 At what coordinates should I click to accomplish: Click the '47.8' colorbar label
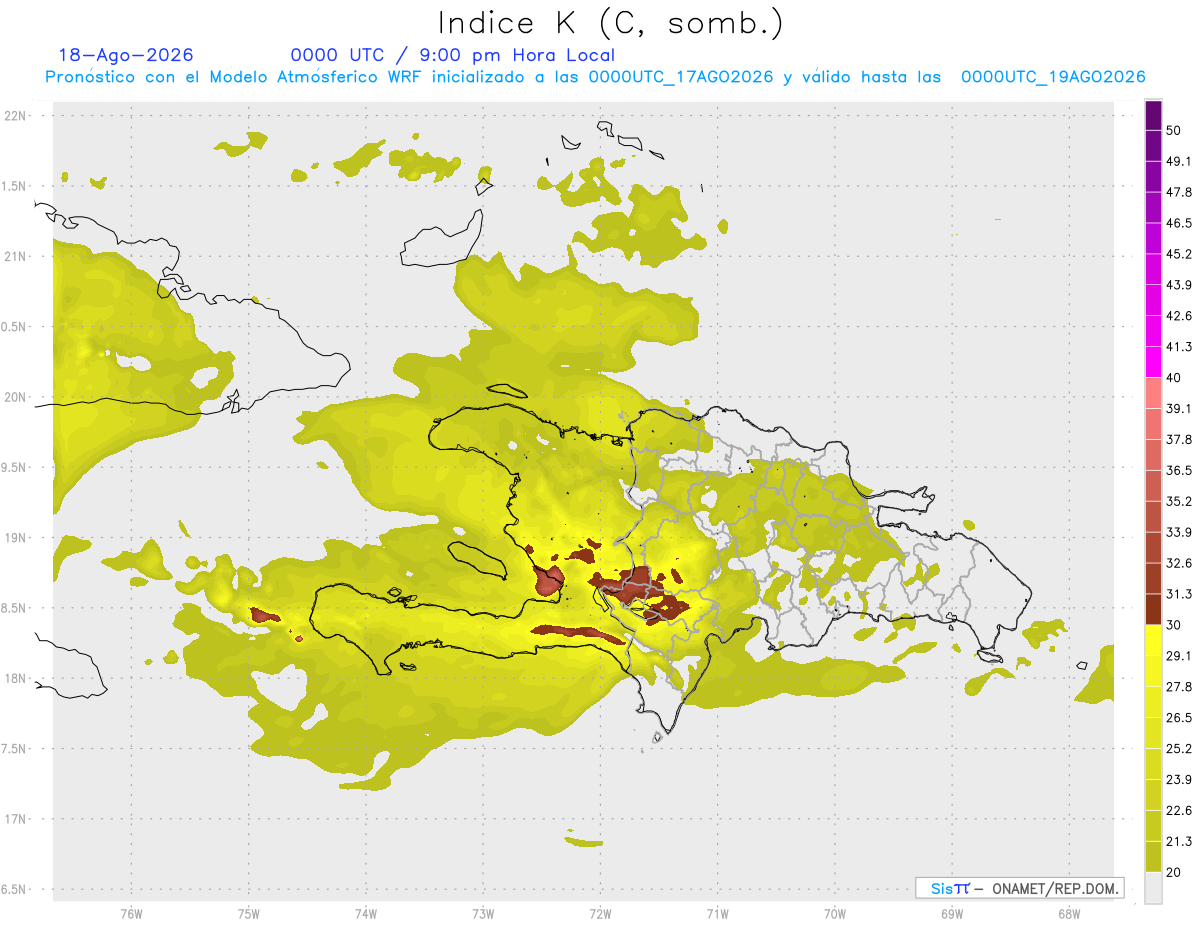point(1180,192)
